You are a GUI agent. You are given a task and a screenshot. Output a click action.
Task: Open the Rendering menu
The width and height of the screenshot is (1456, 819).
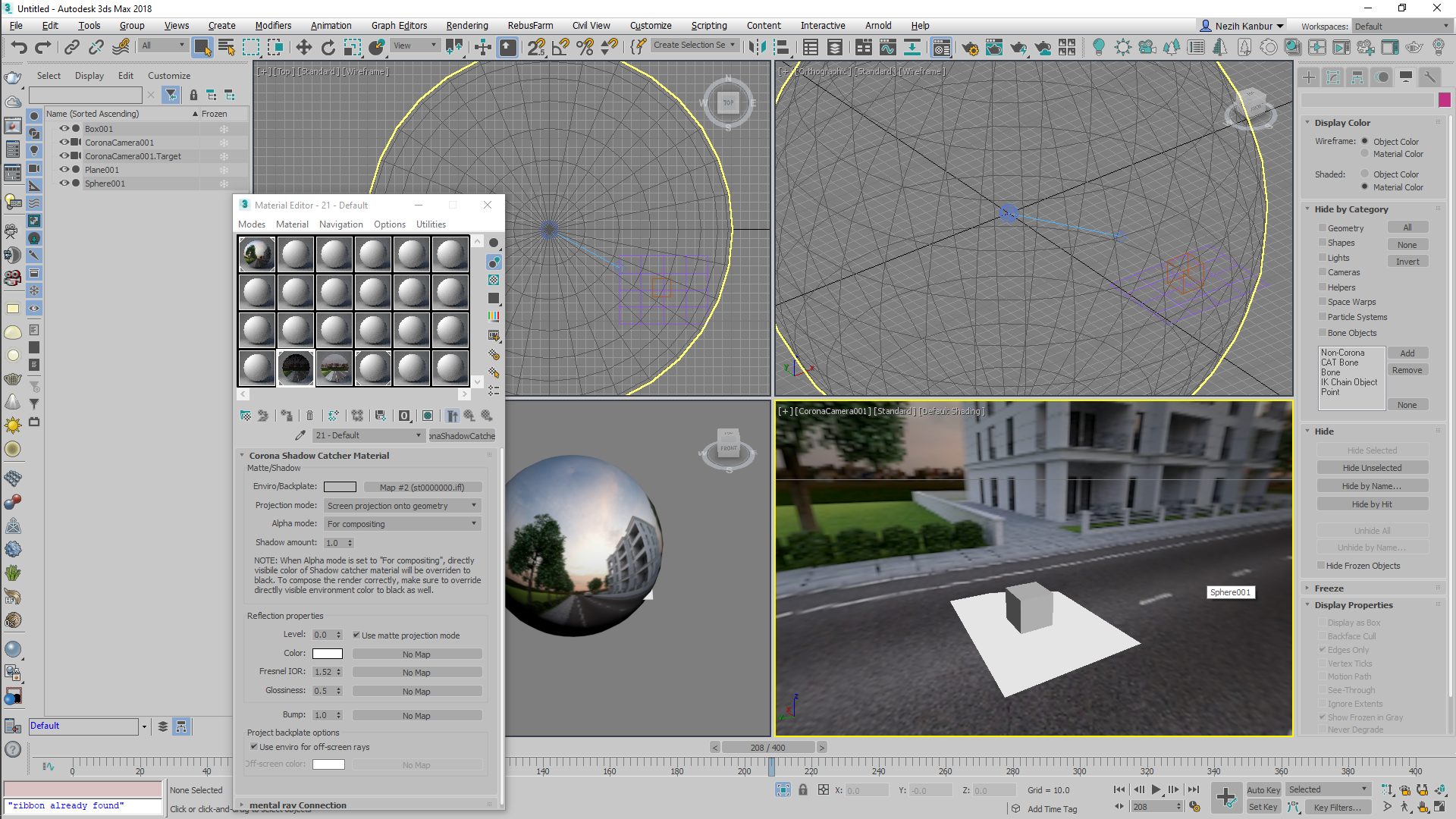point(466,25)
